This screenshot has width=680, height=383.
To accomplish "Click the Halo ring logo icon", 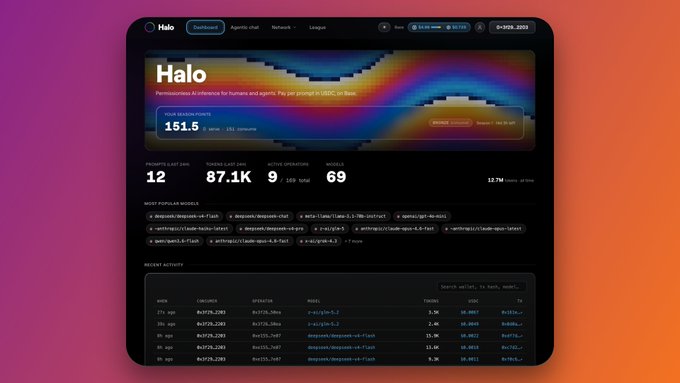I will 150,27.
